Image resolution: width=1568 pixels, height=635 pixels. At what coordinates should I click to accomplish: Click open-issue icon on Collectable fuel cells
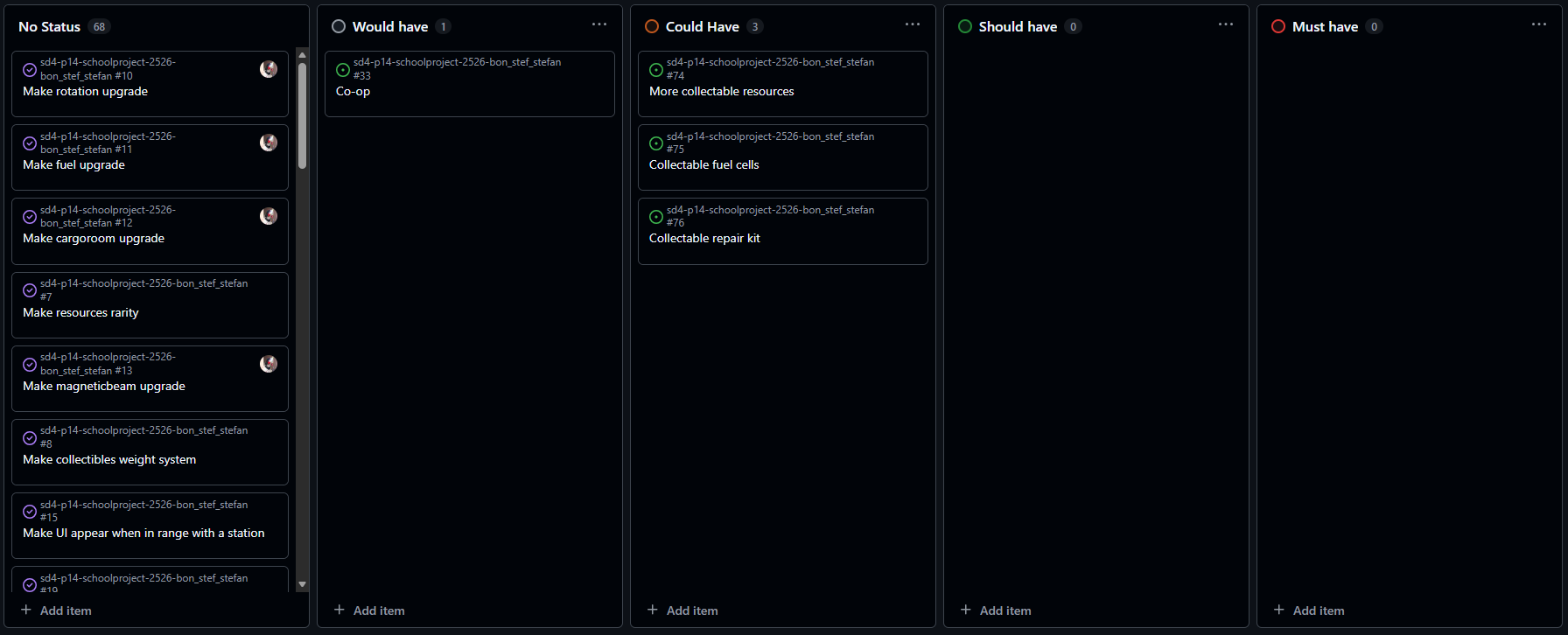click(656, 143)
